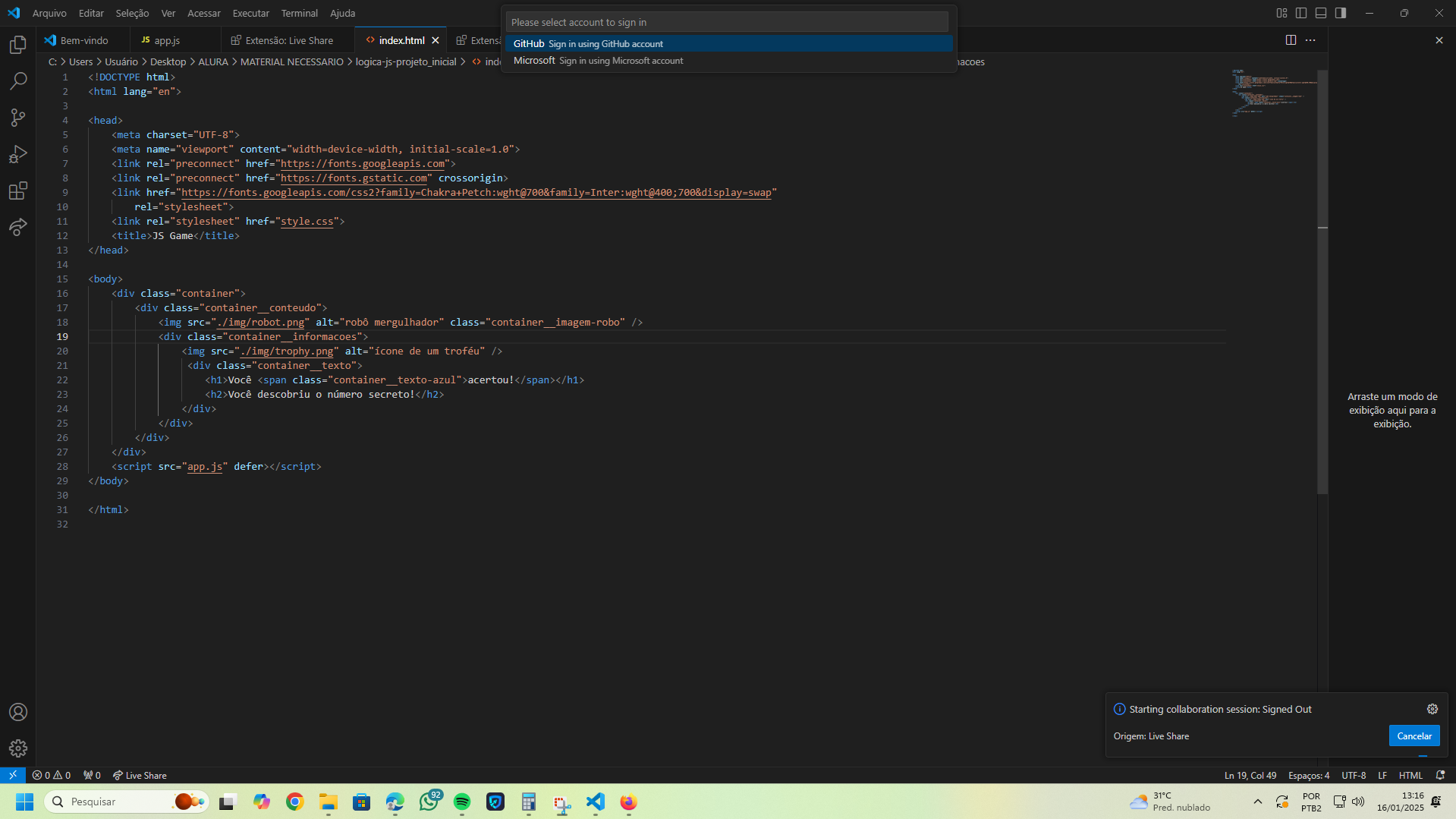The image size is (1456, 819).
Task: Open Customize Layout control in title bar
Action: [1281, 13]
